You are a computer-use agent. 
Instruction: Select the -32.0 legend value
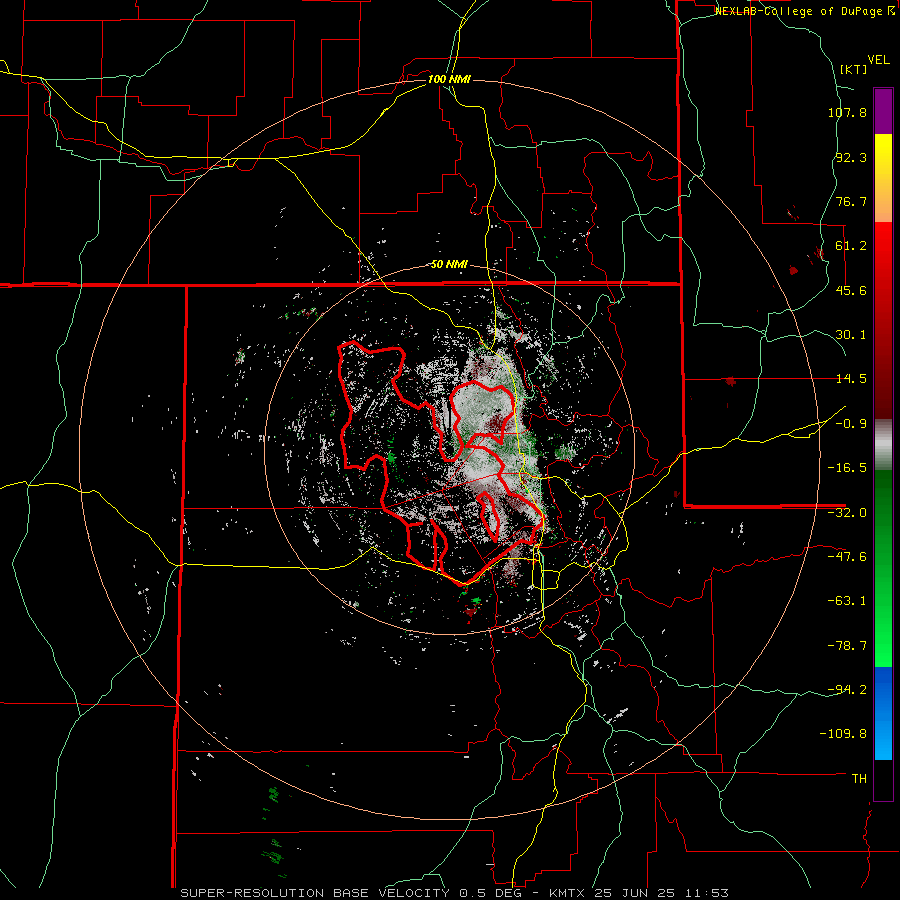pos(847,513)
